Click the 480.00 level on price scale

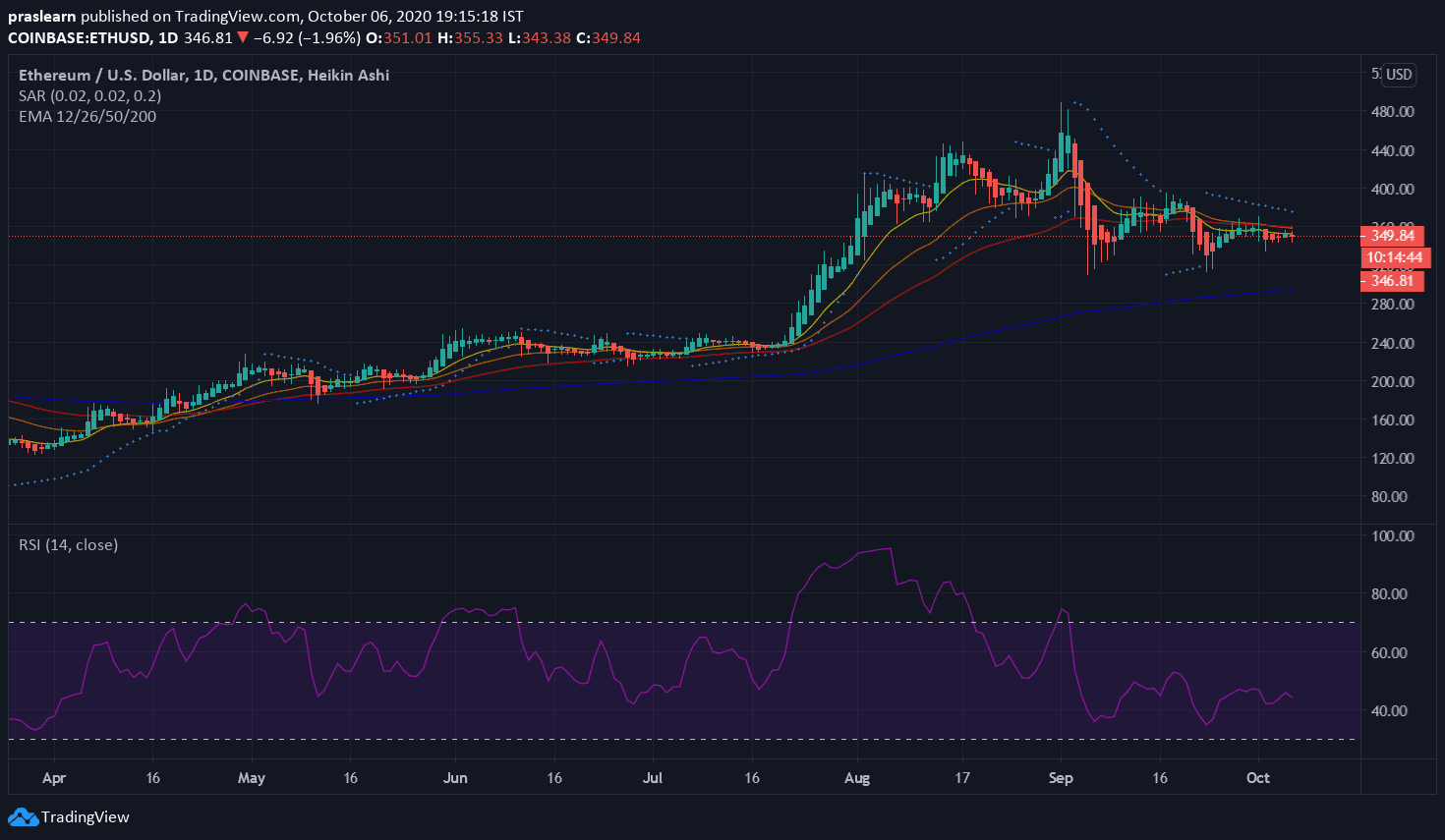(x=1392, y=112)
